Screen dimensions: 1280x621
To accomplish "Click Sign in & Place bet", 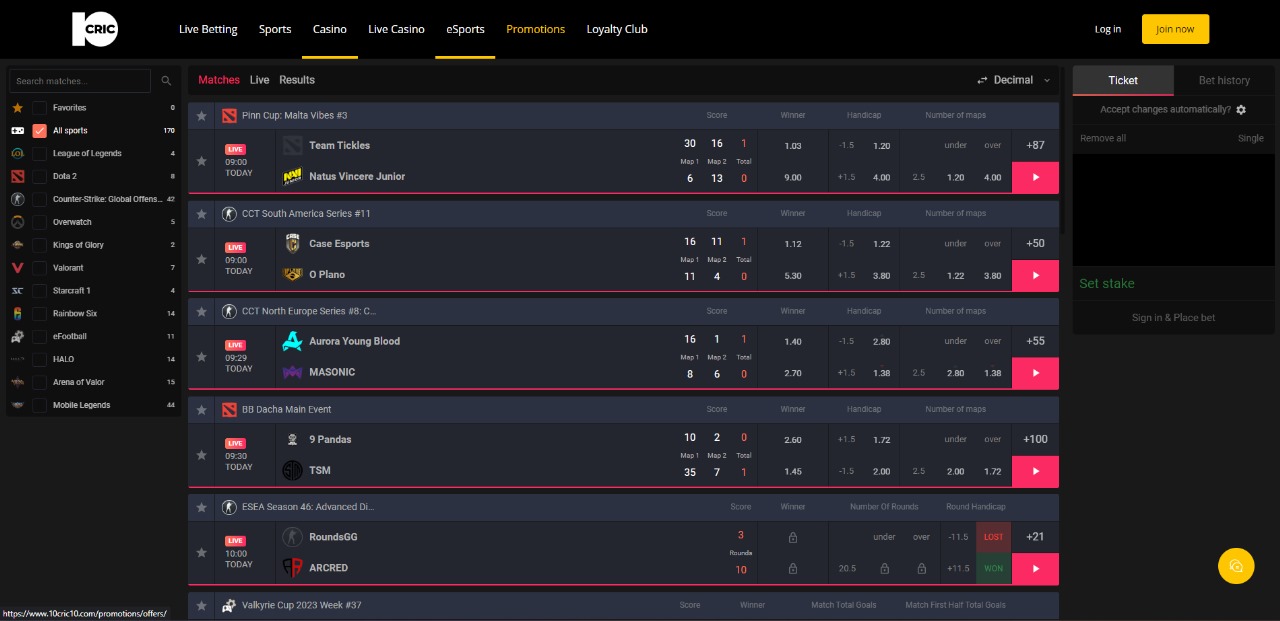I will 1173,318.
